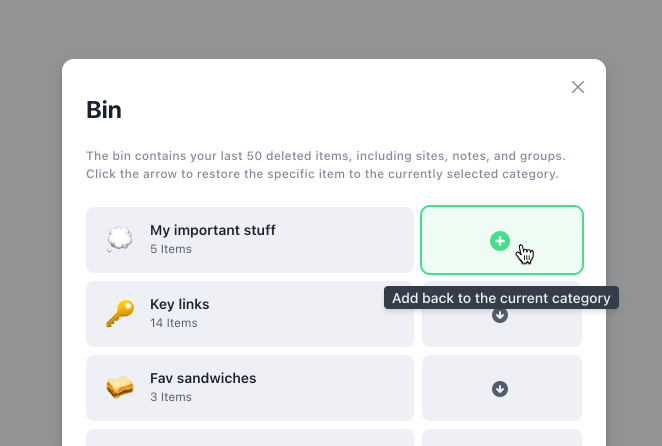Restore Fav sandwiches using its arrow icon
This screenshot has width=662, height=446.
[x=499, y=389]
